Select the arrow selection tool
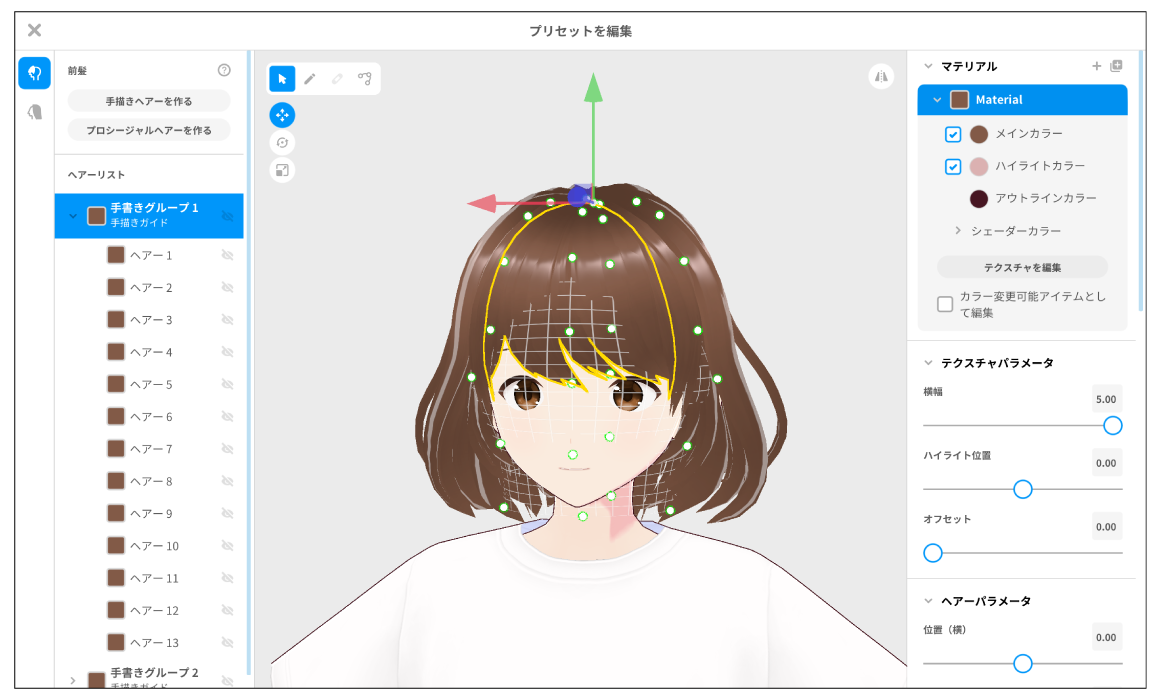1160x700 pixels. [x=282, y=79]
